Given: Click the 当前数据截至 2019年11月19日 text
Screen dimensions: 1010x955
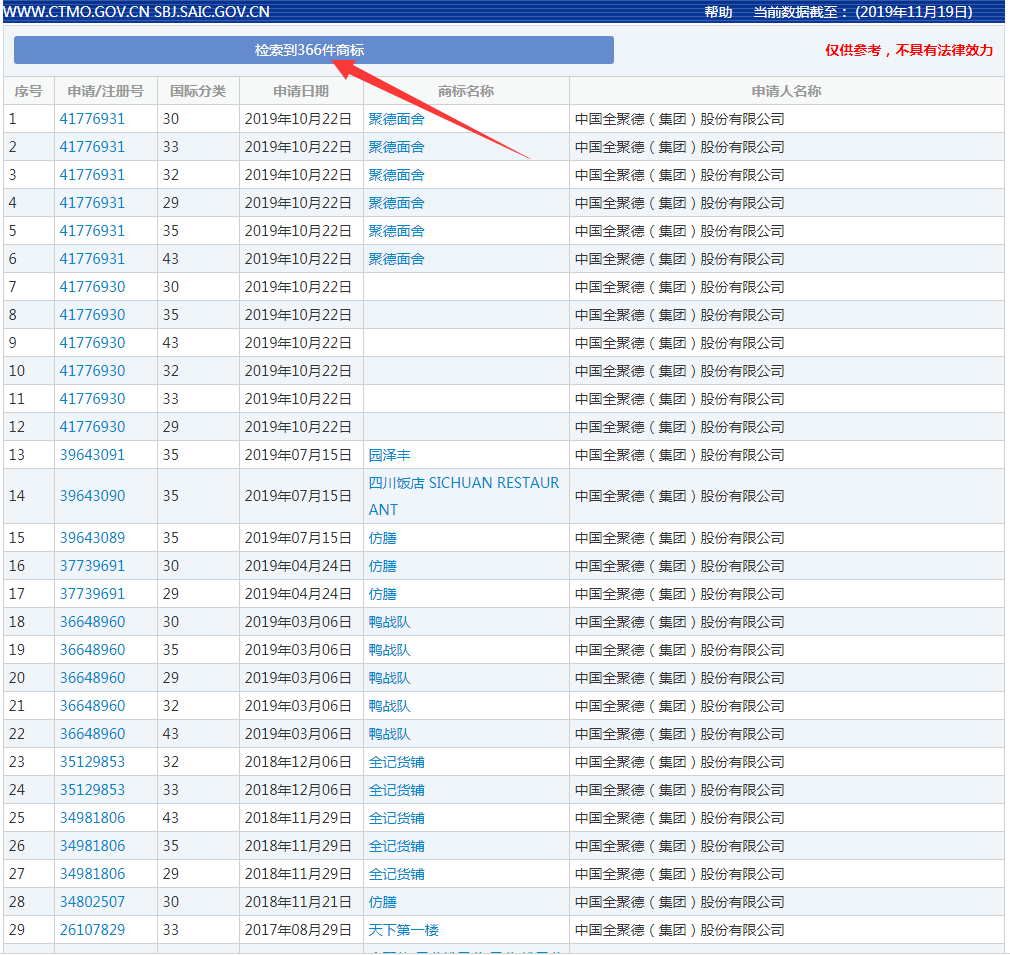Looking at the screenshot, I should coord(863,12).
